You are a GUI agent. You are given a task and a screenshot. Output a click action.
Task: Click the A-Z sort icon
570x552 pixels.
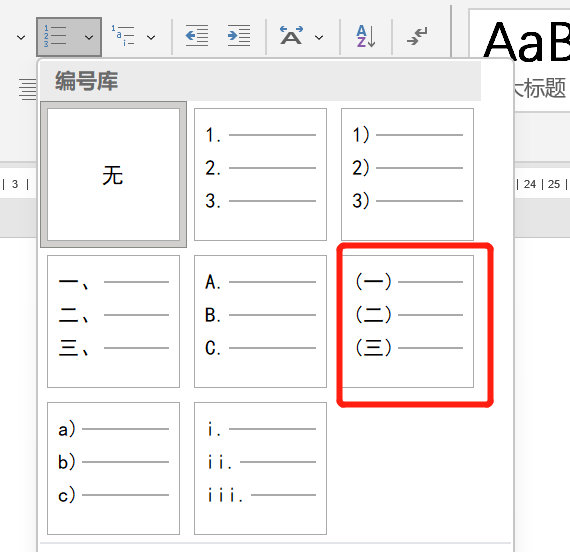click(365, 36)
